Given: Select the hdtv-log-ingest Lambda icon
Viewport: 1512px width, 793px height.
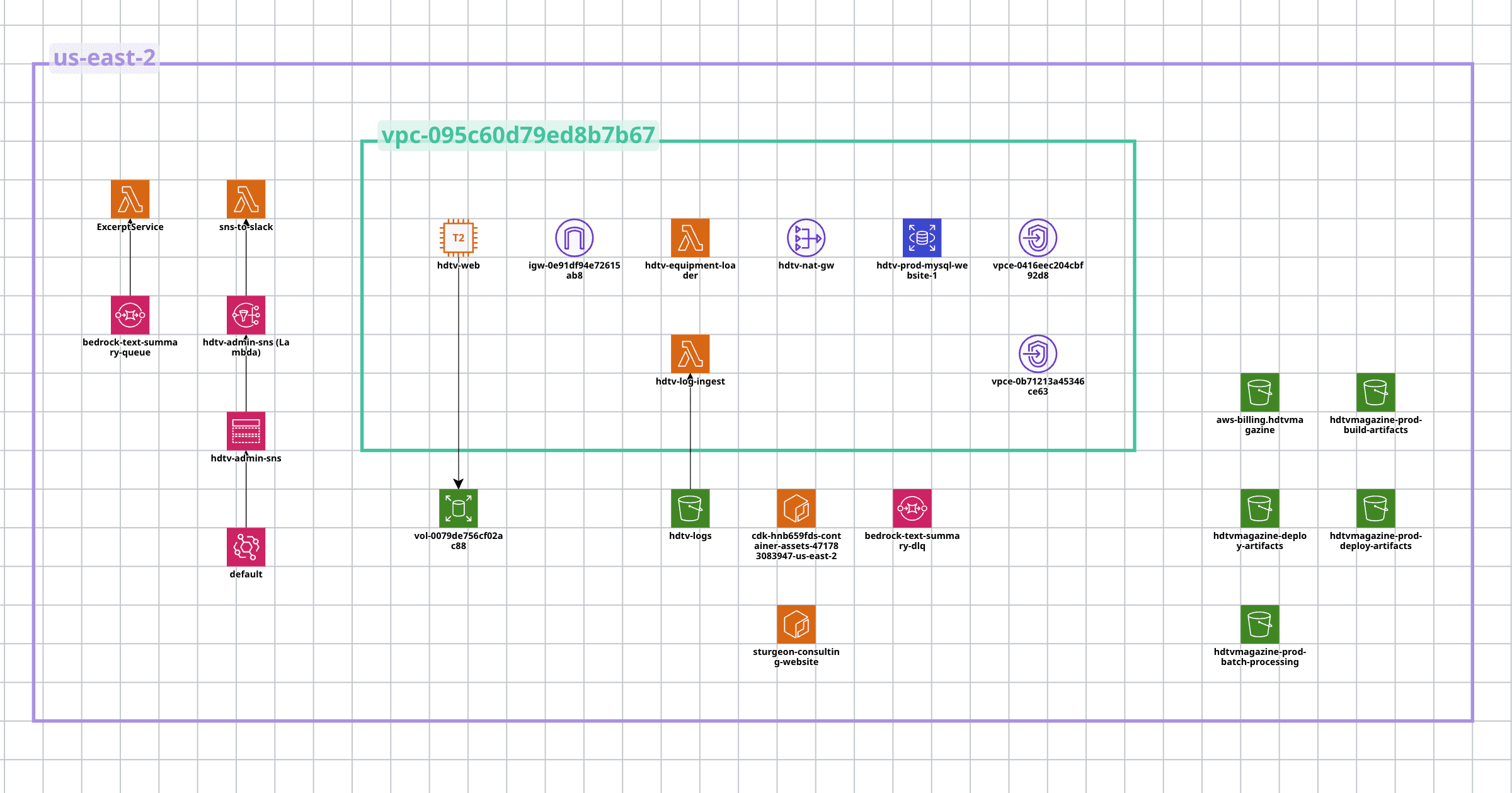Looking at the screenshot, I should coord(690,354).
